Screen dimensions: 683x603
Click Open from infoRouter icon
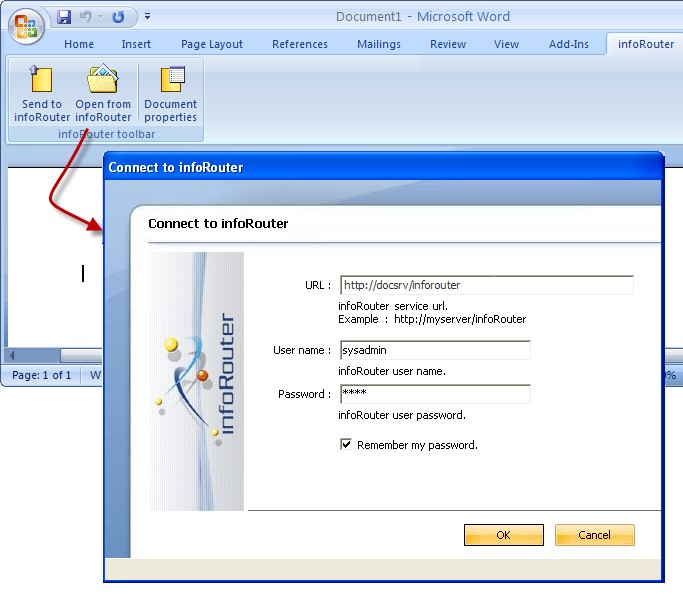click(x=103, y=94)
